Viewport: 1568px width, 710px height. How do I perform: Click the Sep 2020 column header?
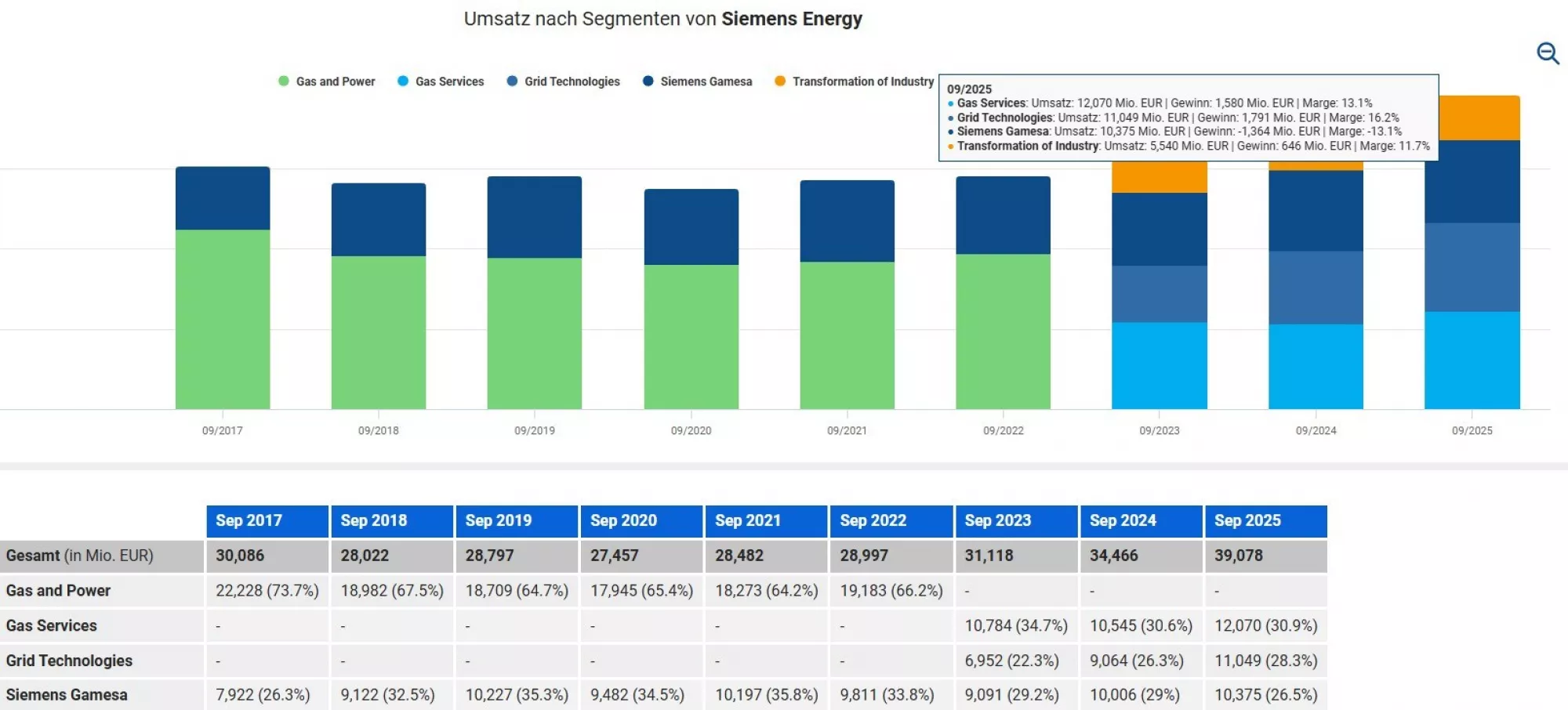click(x=642, y=521)
